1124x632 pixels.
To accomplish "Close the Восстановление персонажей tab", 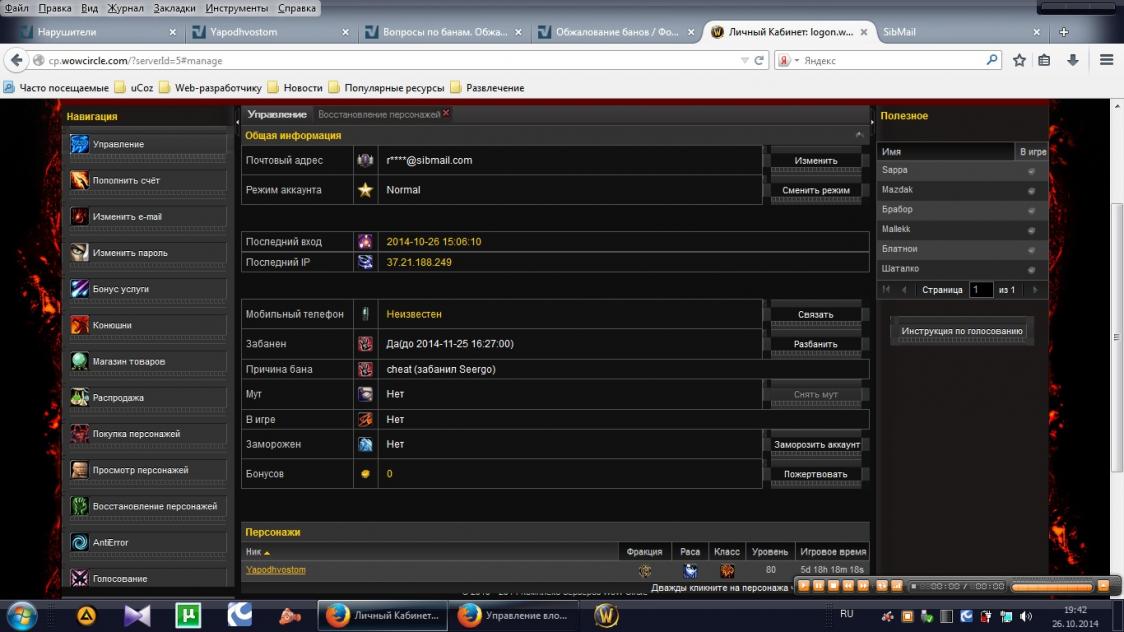I will coord(446,114).
